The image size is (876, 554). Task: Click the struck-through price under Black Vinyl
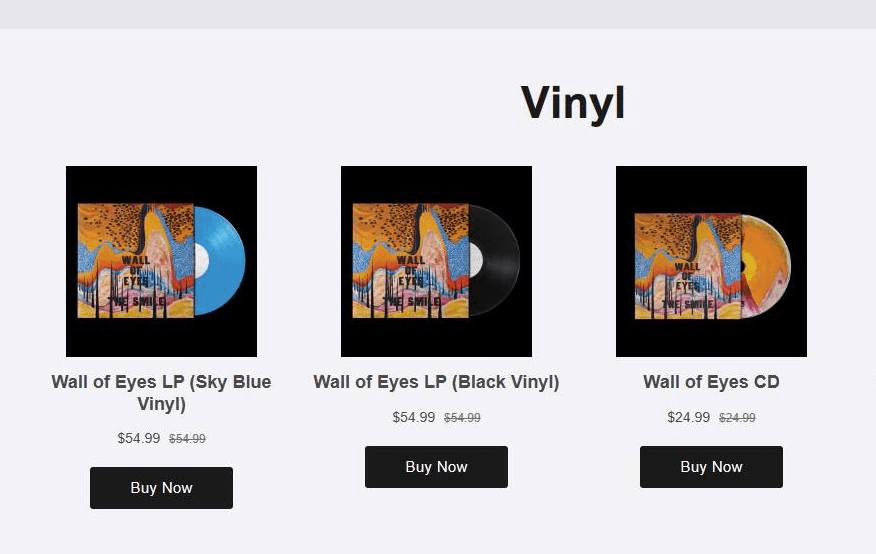point(462,418)
